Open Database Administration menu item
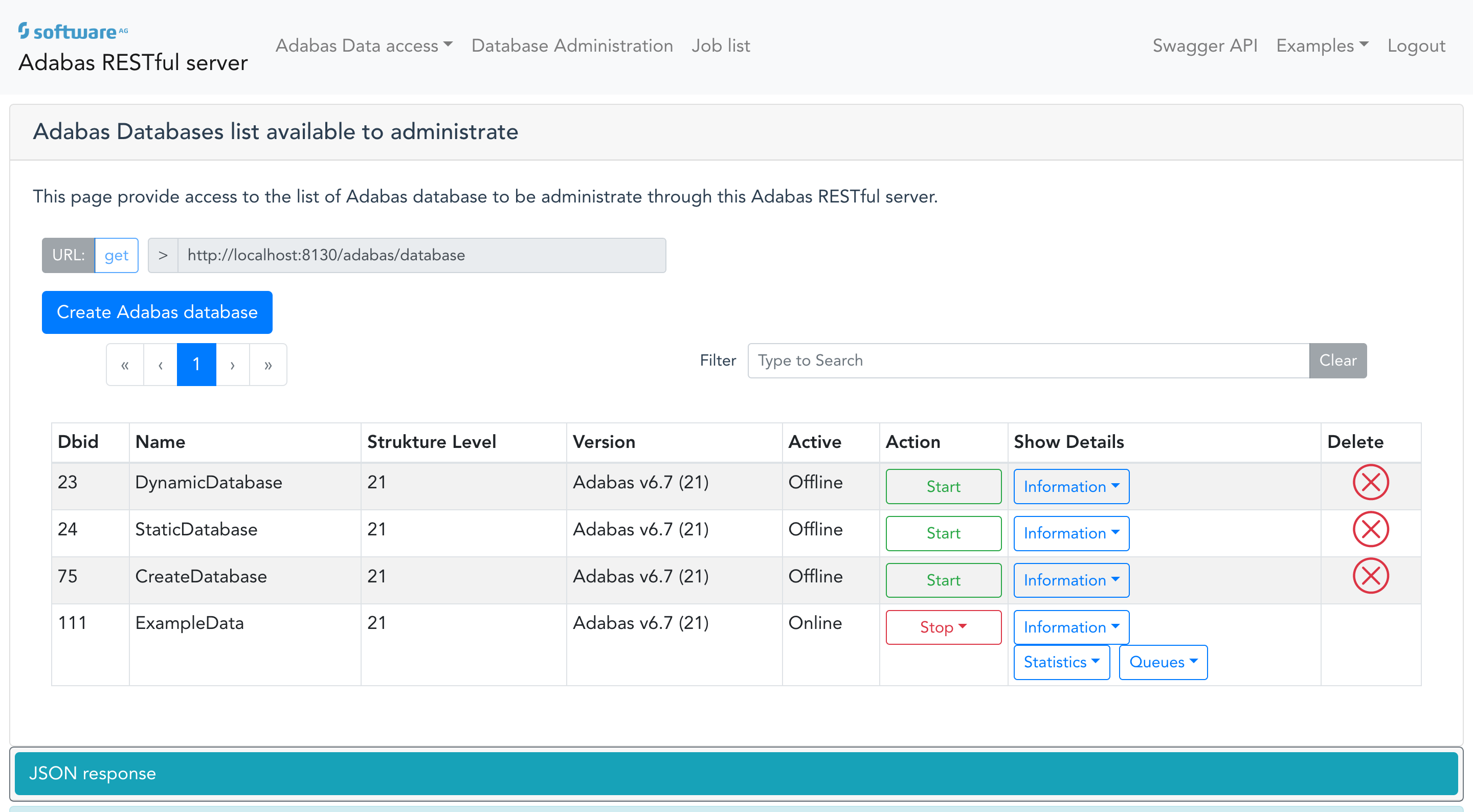The width and height of the screenshot is (1473, 812). pos(572,46)
